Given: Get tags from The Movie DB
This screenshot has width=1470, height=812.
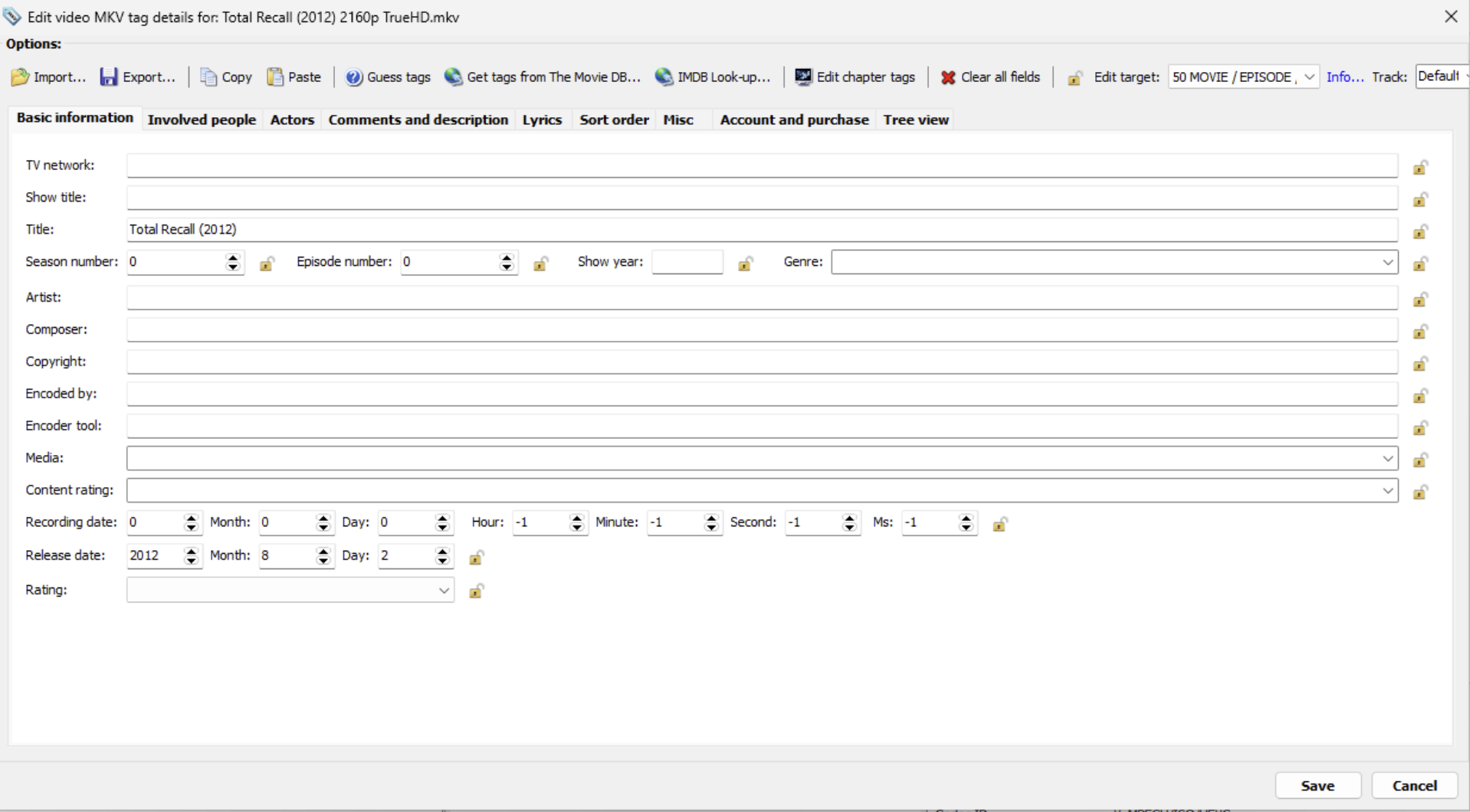Looking at the screenshot, I should (543, 77).
